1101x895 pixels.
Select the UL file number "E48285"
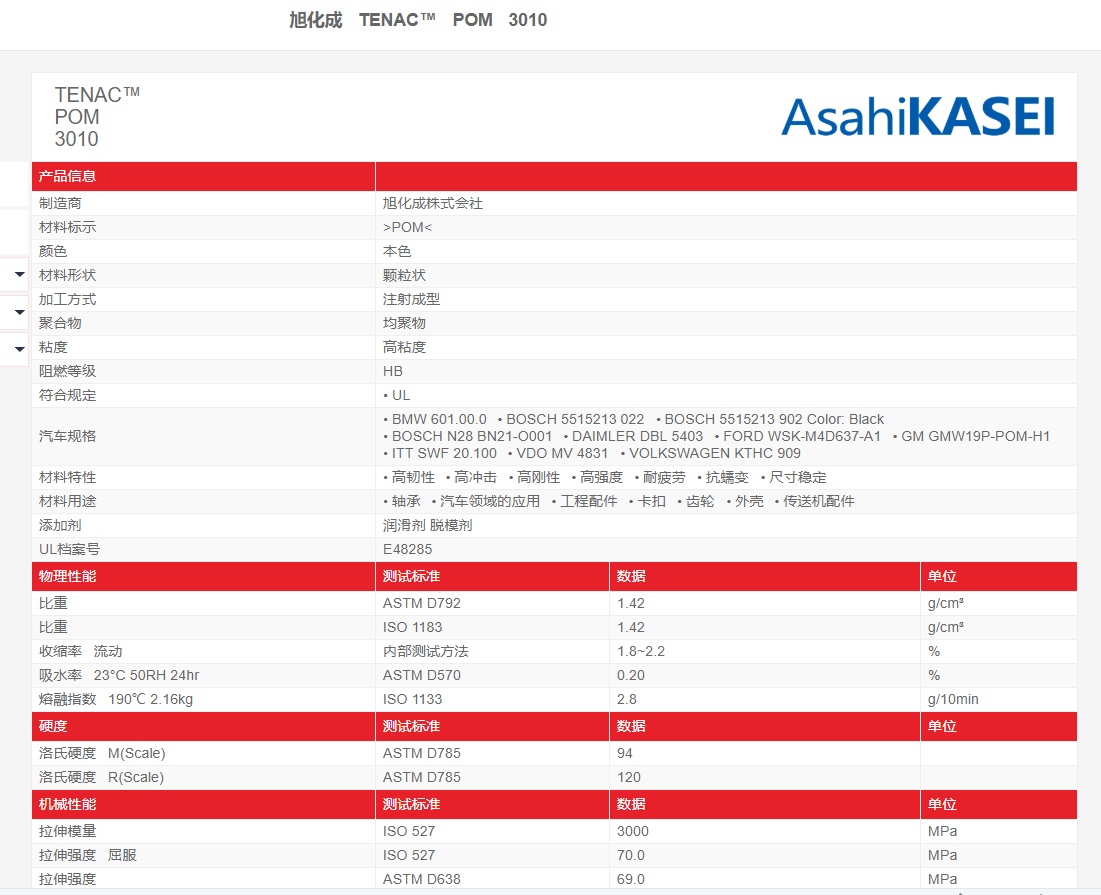[407, 550]
